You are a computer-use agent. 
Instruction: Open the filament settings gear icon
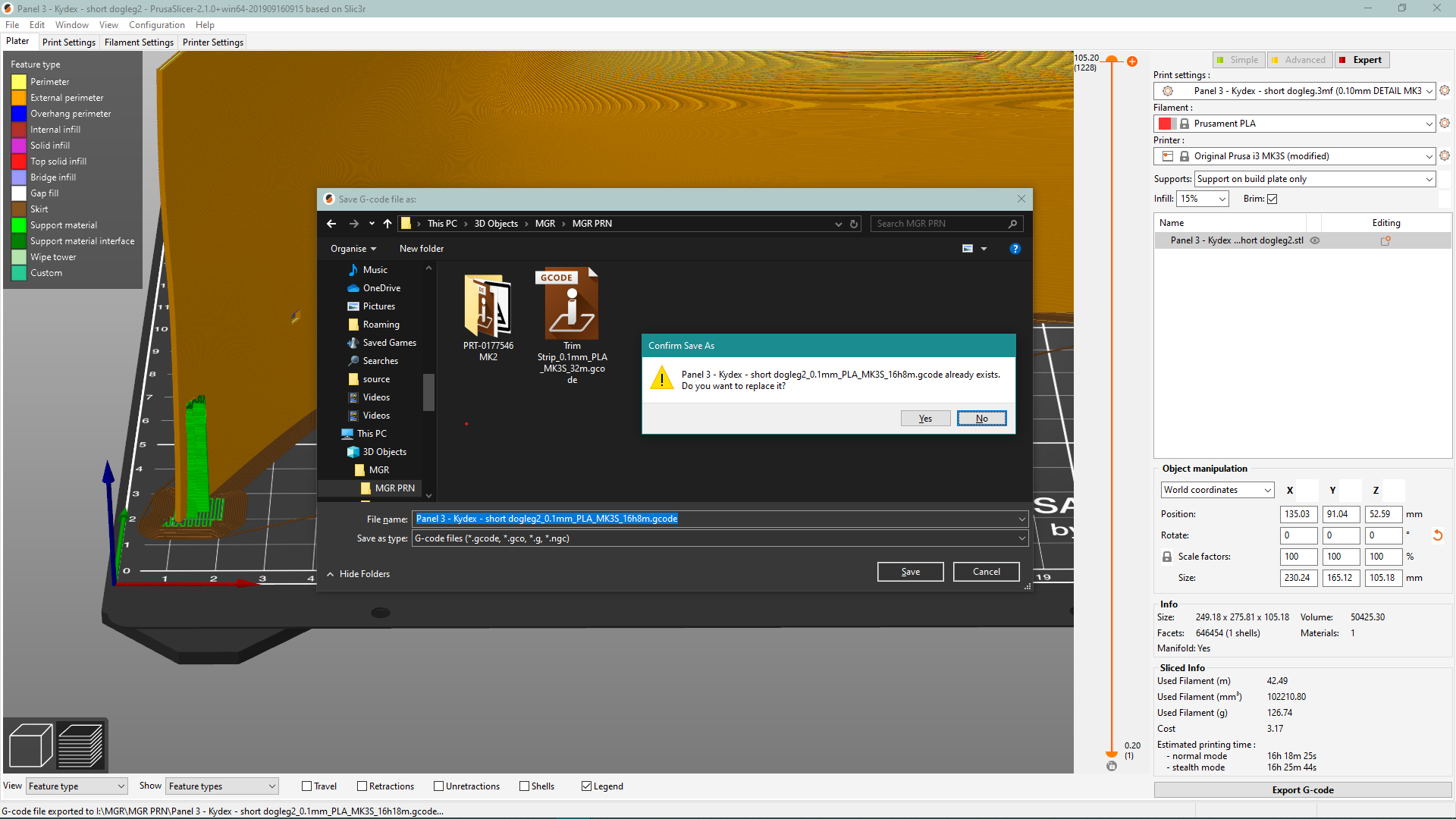pos(1444,123)
